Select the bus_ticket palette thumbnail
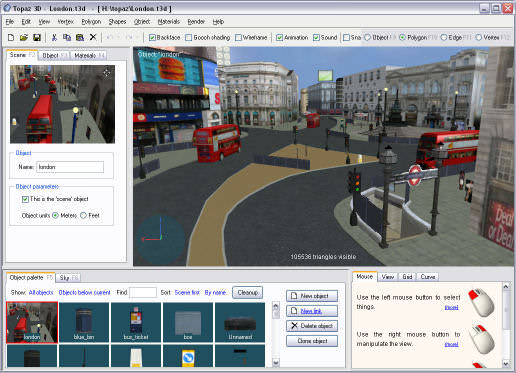 pyautogui.click(x=136, y=322)
